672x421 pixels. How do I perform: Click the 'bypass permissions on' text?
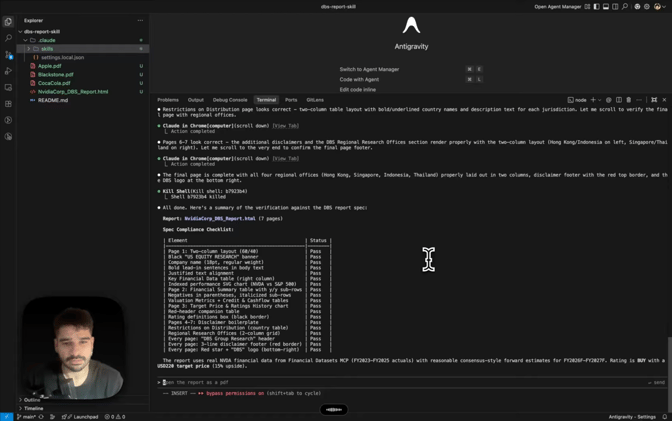pyautogui.click(x=235, y=393)
